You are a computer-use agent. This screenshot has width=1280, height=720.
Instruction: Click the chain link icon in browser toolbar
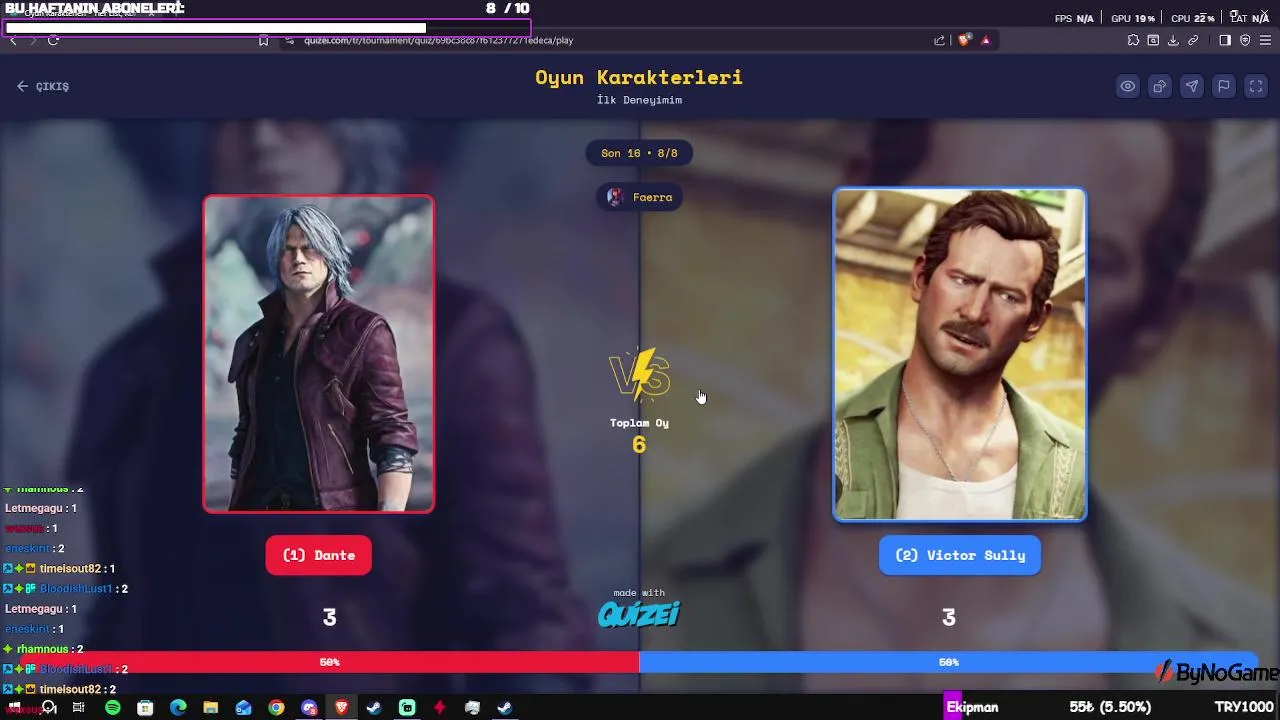[x=1193, y=40]
